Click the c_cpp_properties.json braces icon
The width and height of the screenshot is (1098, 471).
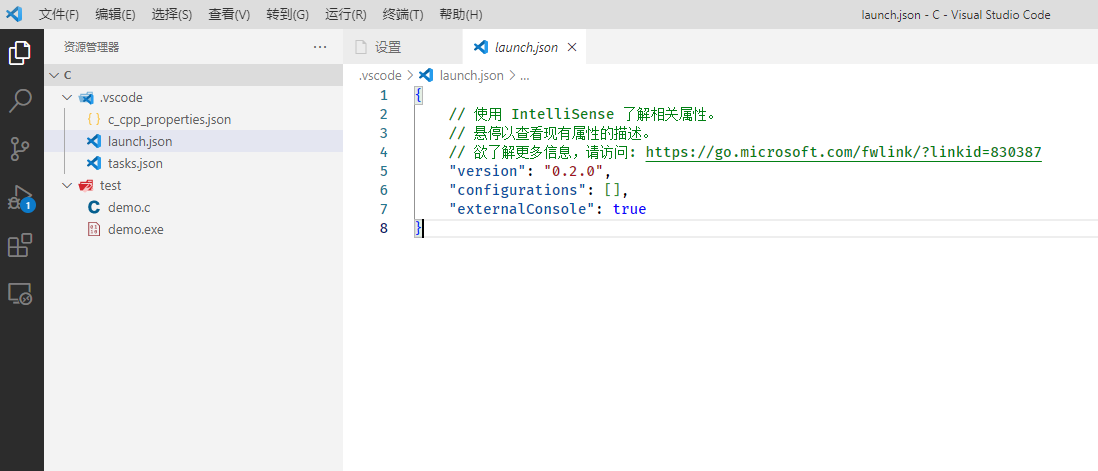(x=94, y=120)
